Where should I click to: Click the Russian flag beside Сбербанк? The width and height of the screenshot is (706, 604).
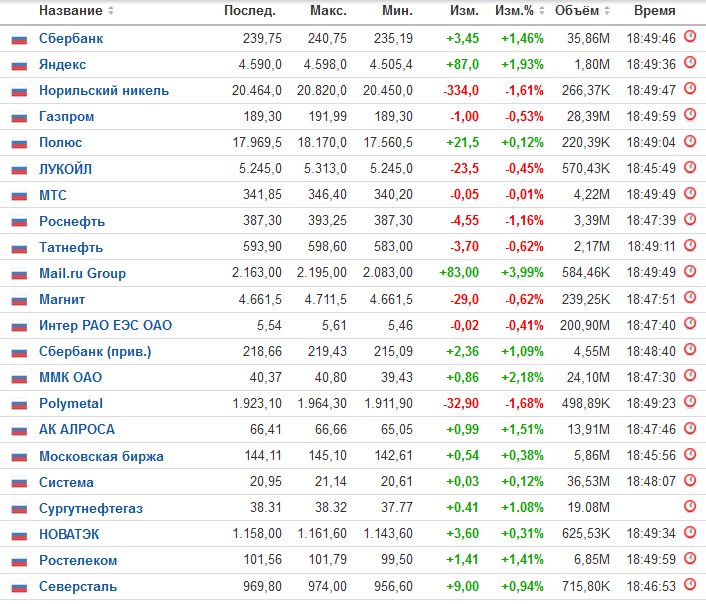coord(19,40)
